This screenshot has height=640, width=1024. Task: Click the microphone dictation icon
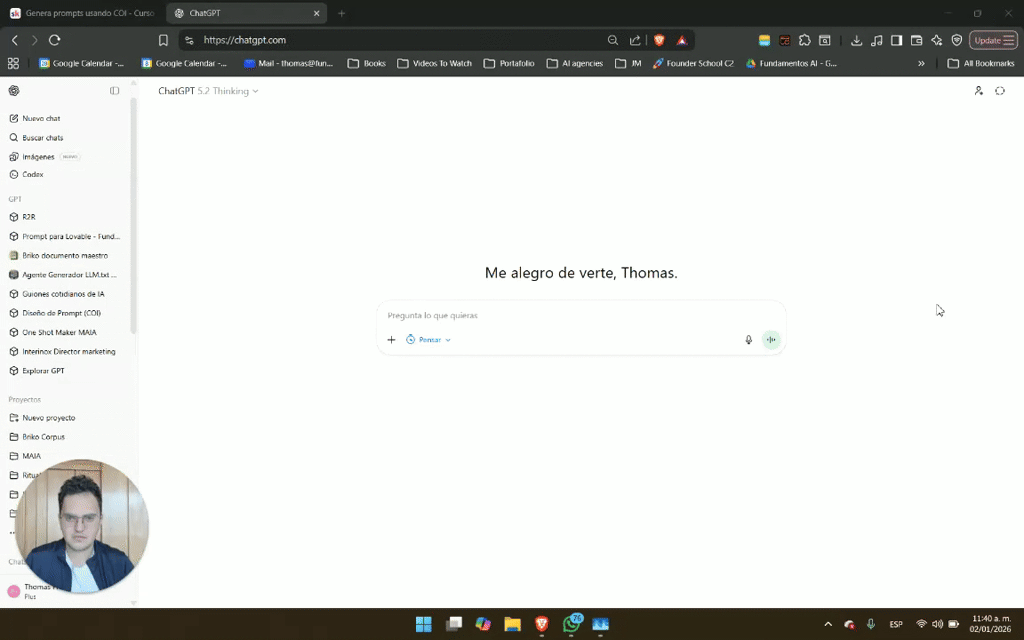748,340
